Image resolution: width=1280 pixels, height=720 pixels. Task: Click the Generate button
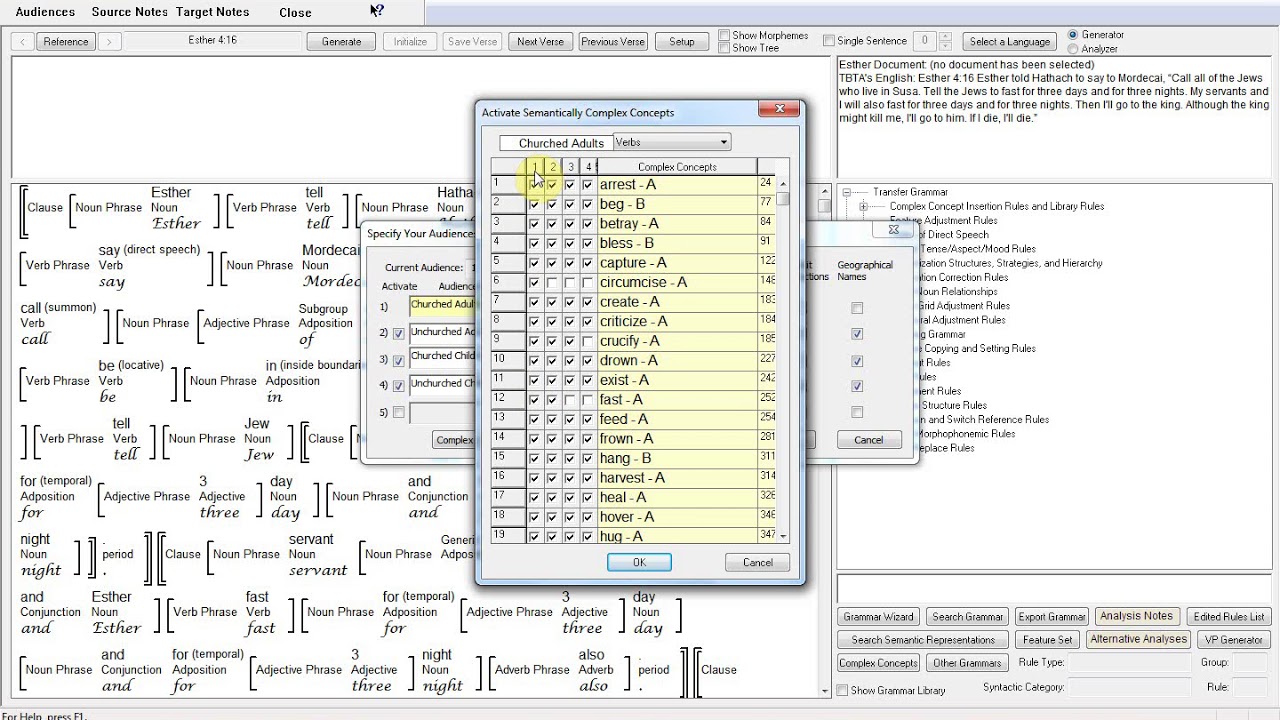[341, 42]
